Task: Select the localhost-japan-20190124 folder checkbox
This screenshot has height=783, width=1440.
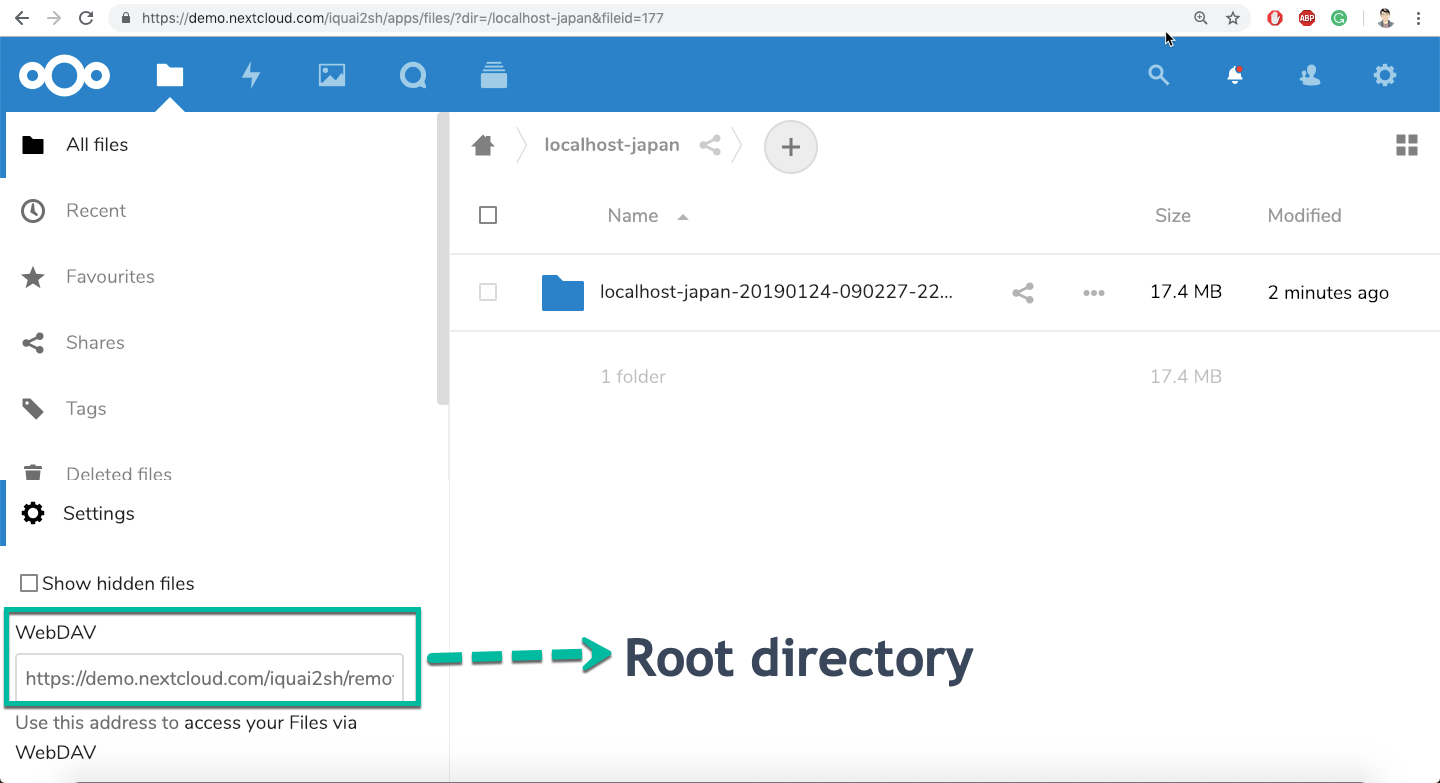Action: [488, 292]
